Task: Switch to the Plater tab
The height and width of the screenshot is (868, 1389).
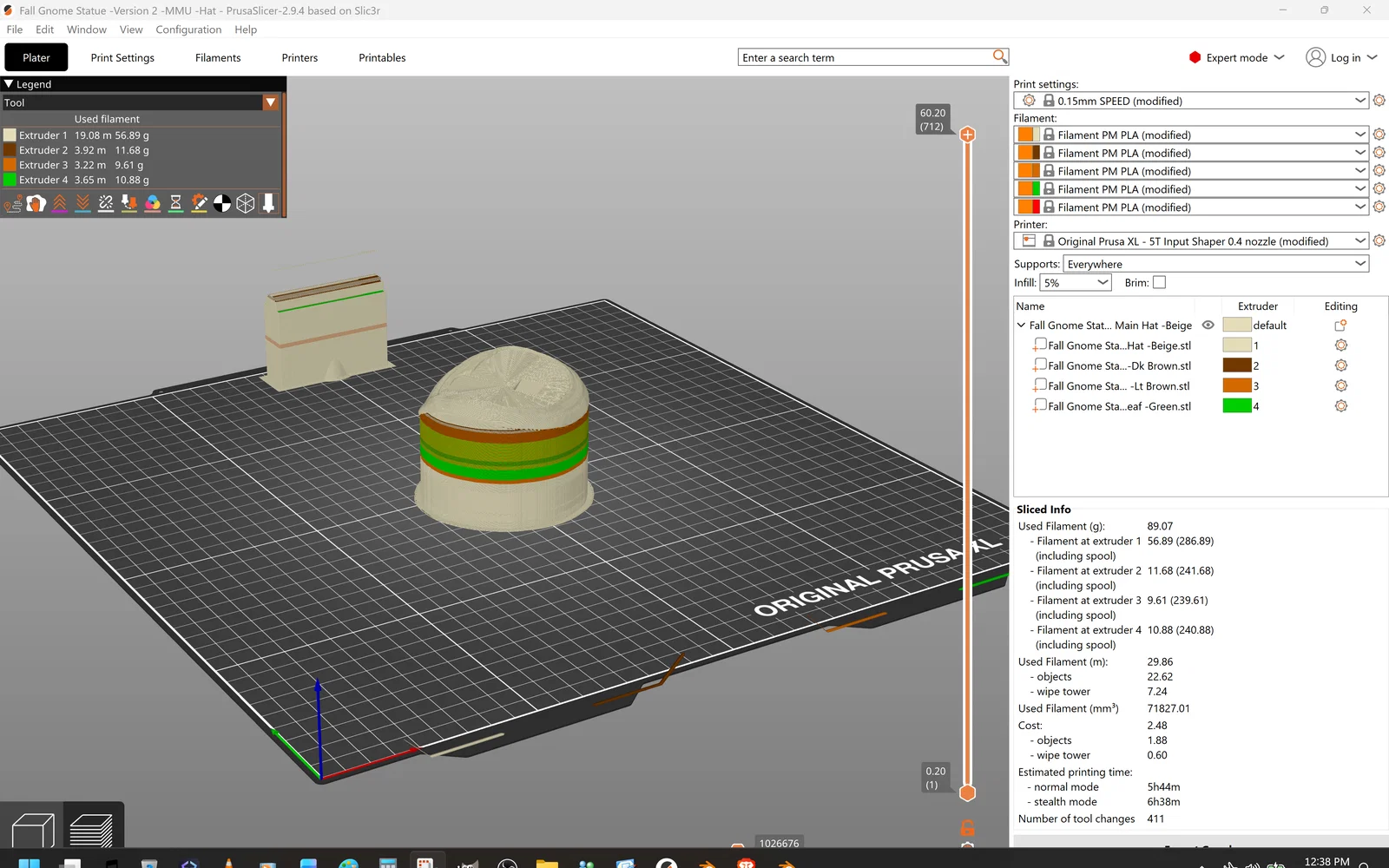Action: pos(36,57)
